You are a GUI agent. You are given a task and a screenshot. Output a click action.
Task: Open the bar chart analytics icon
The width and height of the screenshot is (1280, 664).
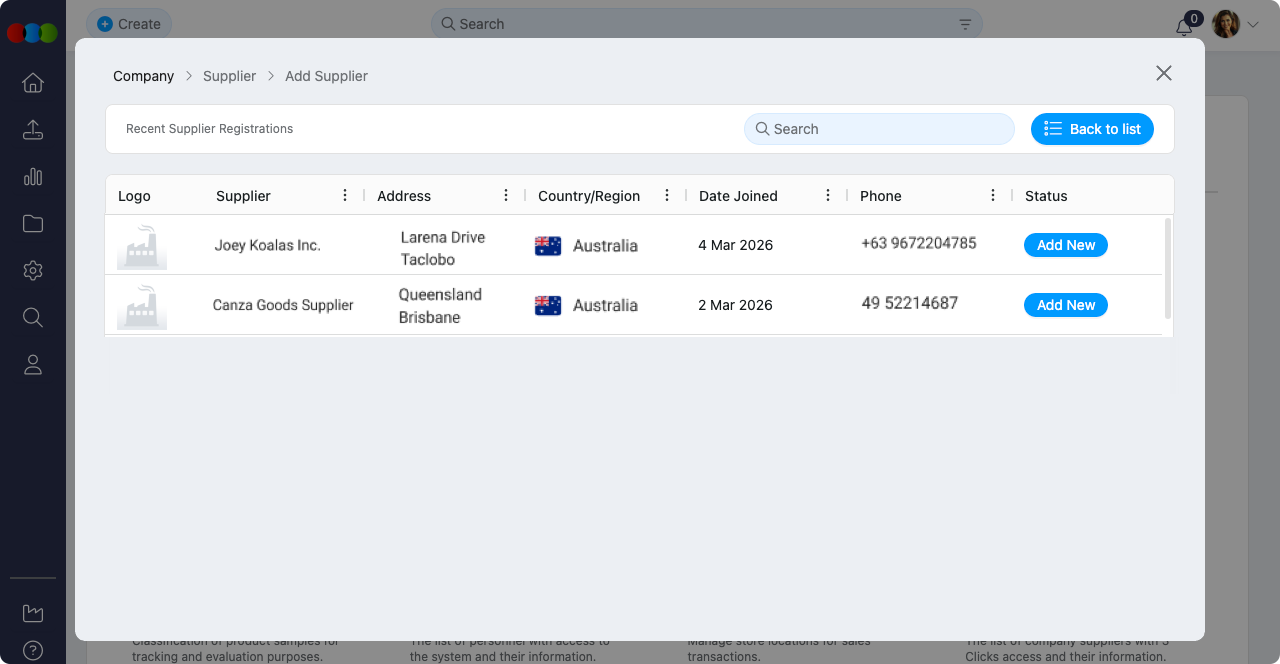33,177
